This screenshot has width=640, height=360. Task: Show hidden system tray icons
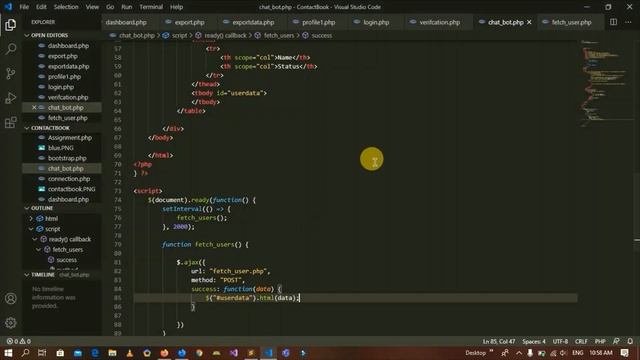519,353
